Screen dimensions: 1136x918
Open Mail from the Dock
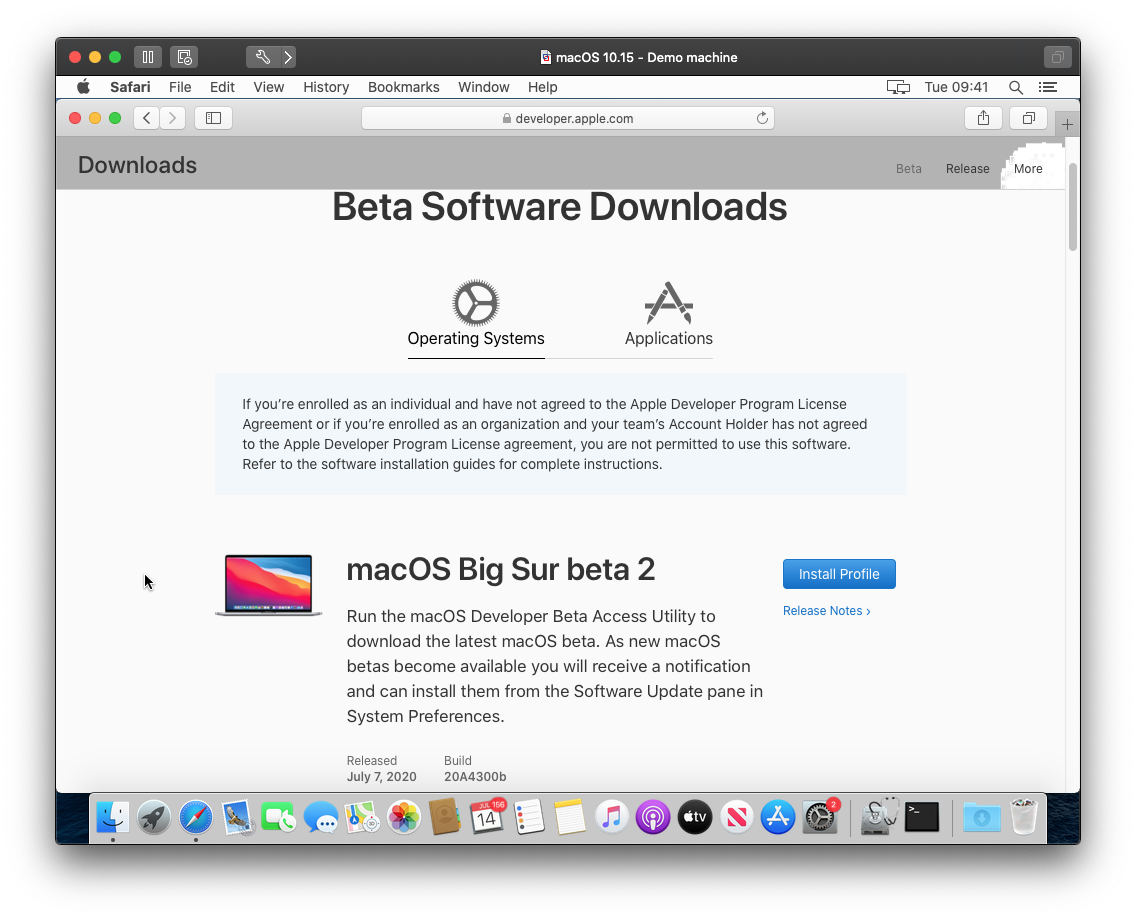(x=237, y=817)
